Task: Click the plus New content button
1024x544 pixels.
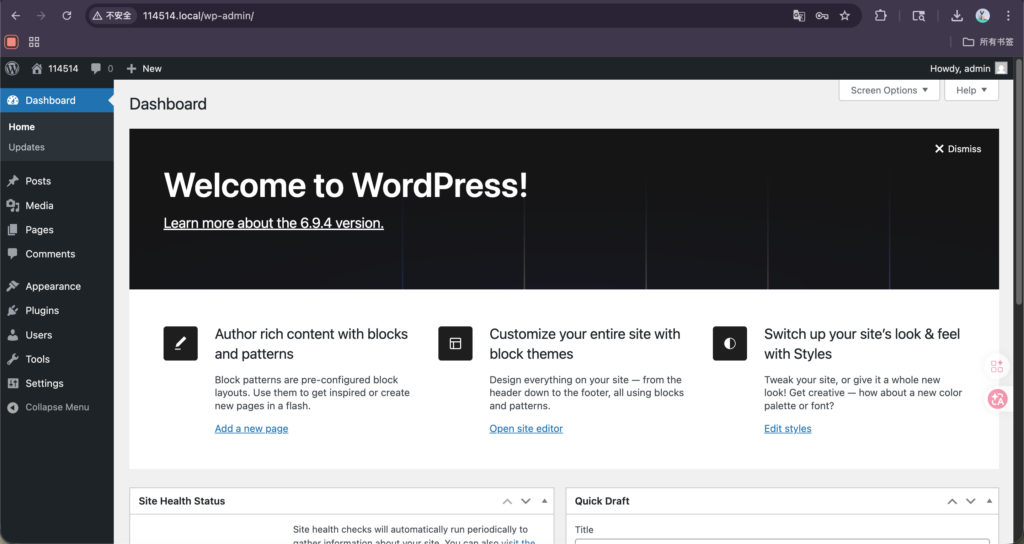Action: point(144,69)
